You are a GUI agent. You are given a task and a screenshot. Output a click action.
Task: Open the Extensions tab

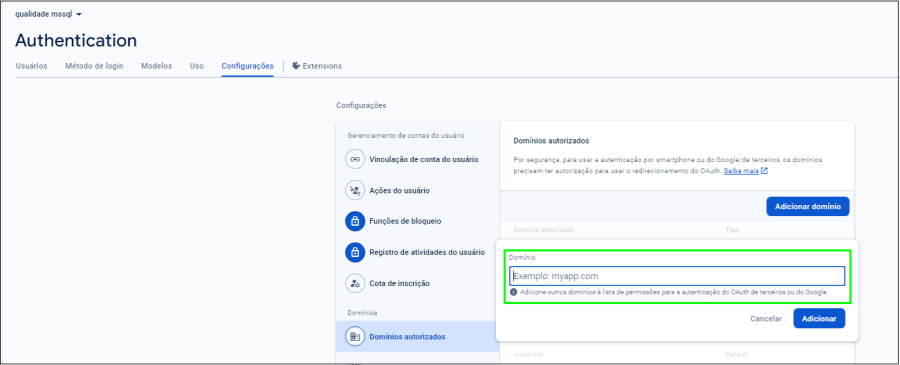tap(317, 66)
